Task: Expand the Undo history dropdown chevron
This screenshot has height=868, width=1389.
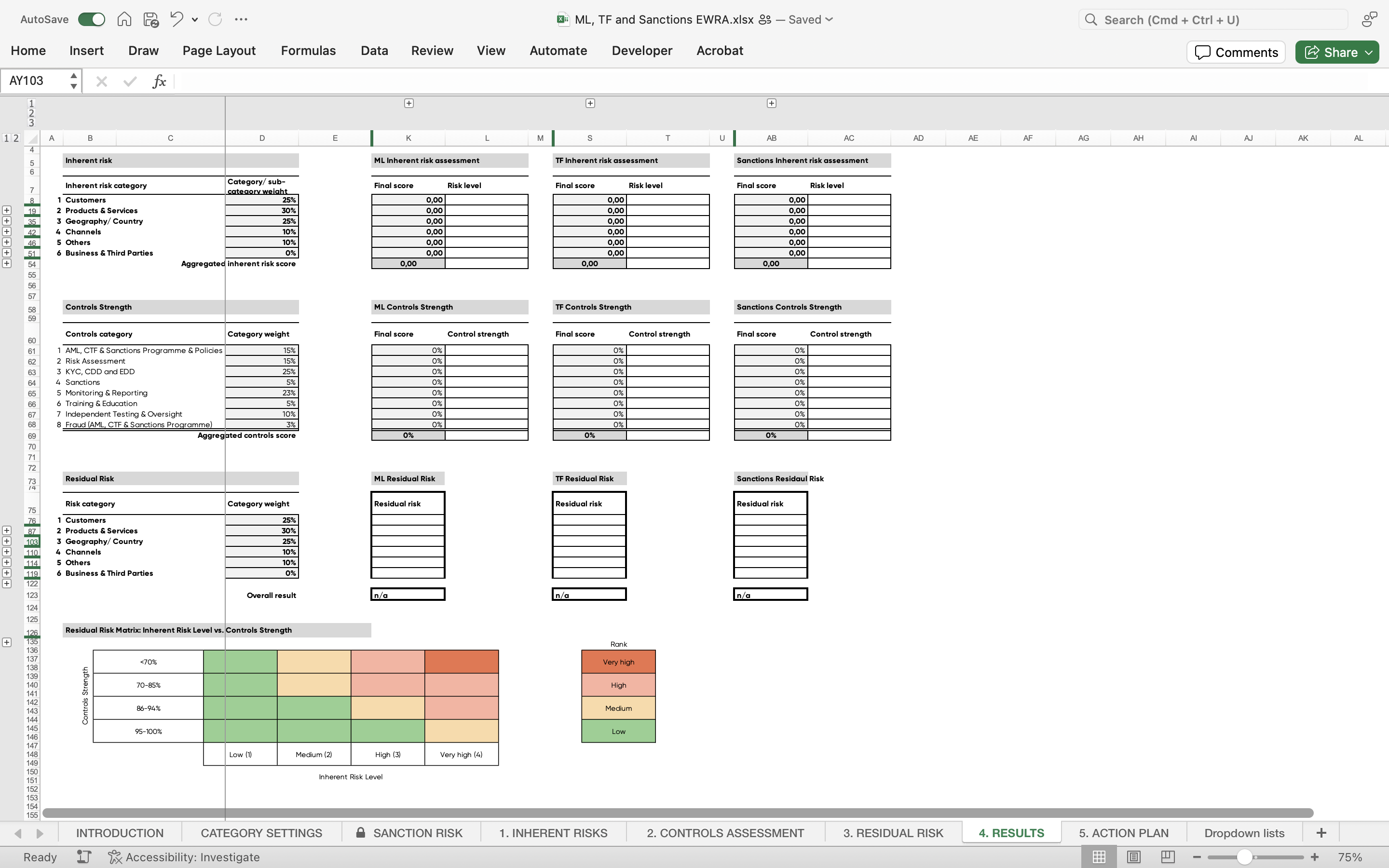Action: 194,19
